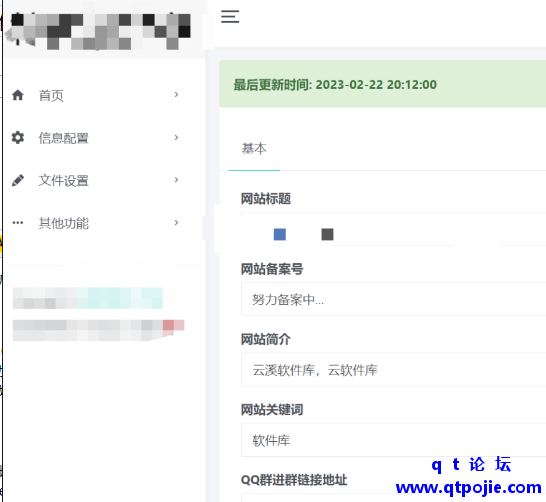Expand the 首页 menu chevron

coord(176,95)
